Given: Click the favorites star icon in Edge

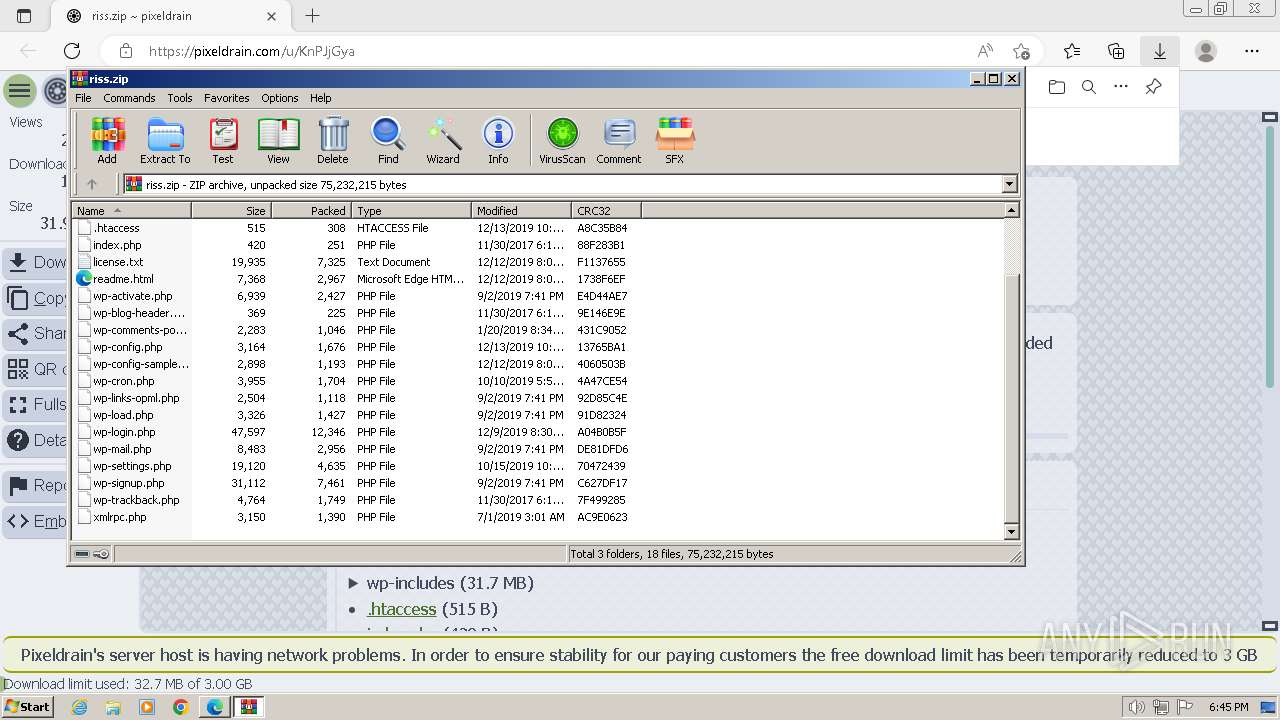Looking at the screenshot, I should (x=1072, y=51).
